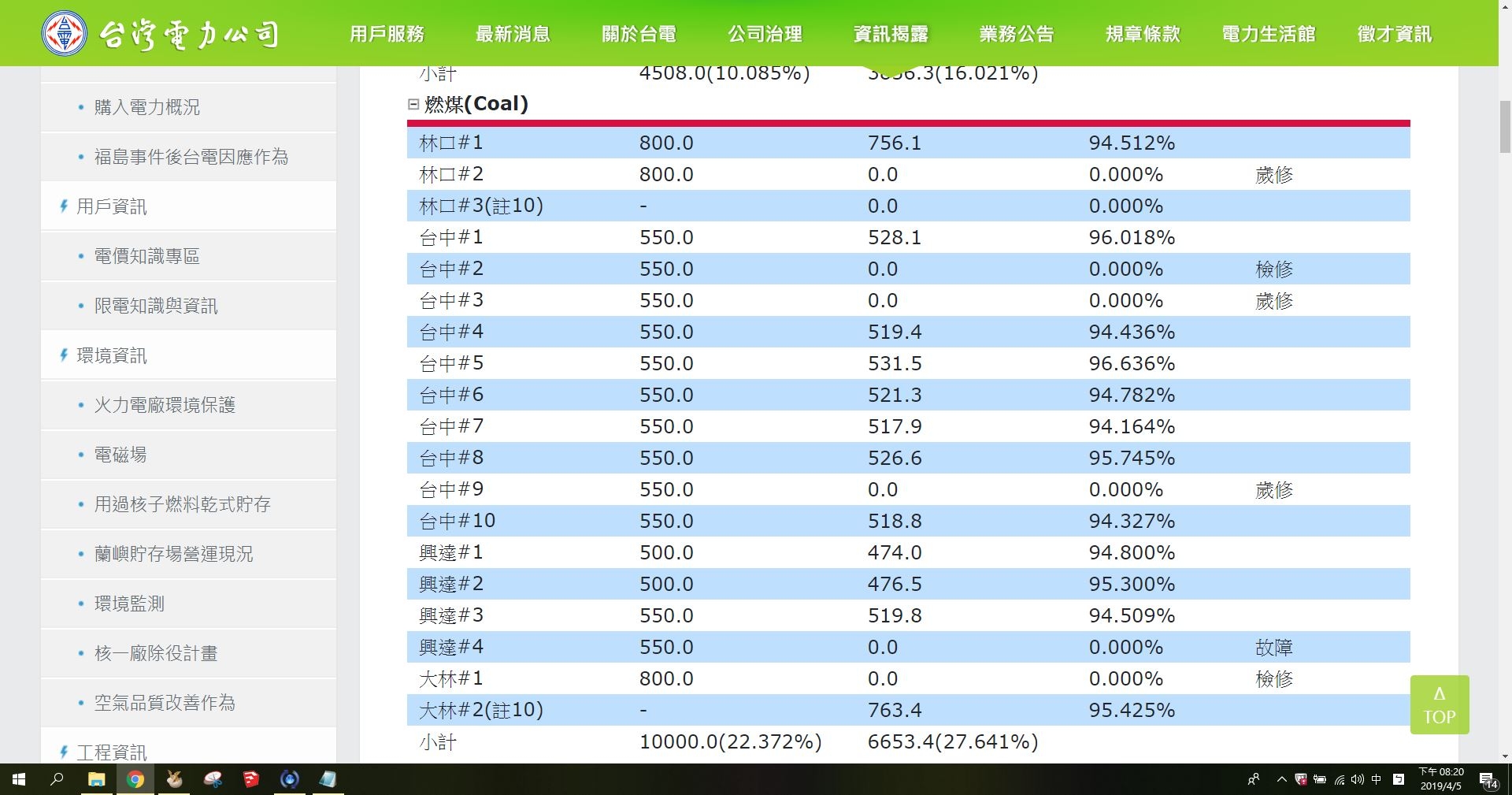This screenshot has width=1512, height=795.
Task: Open File Explorer from taskbar
Action: coord(96,779)
